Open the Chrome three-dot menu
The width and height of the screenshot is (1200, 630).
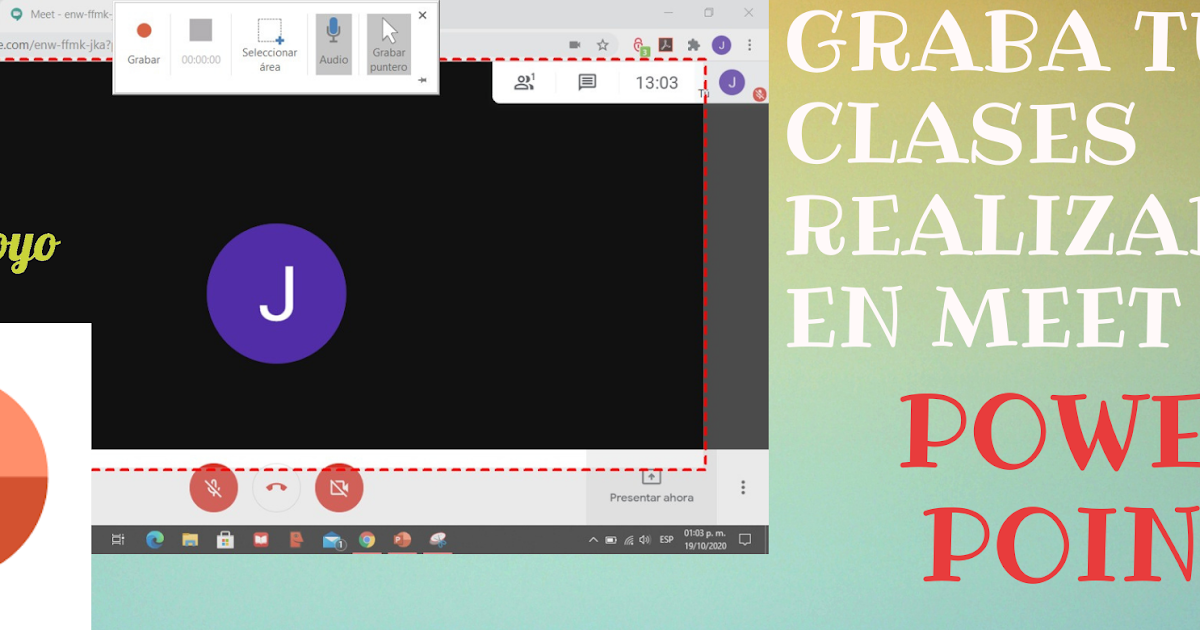[x=750, y=45]
